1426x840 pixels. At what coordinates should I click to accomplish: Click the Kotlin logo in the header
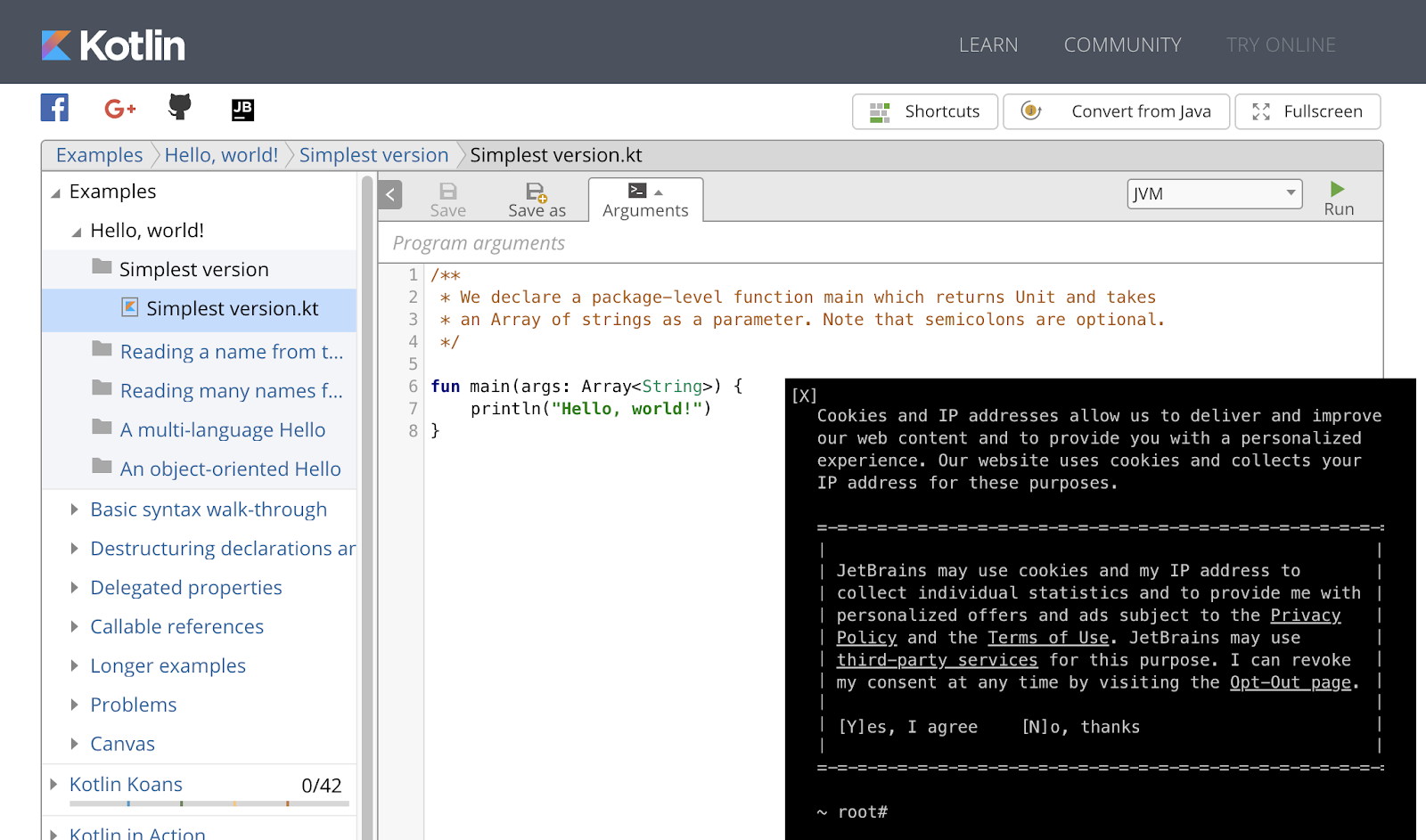click(113, 45)
